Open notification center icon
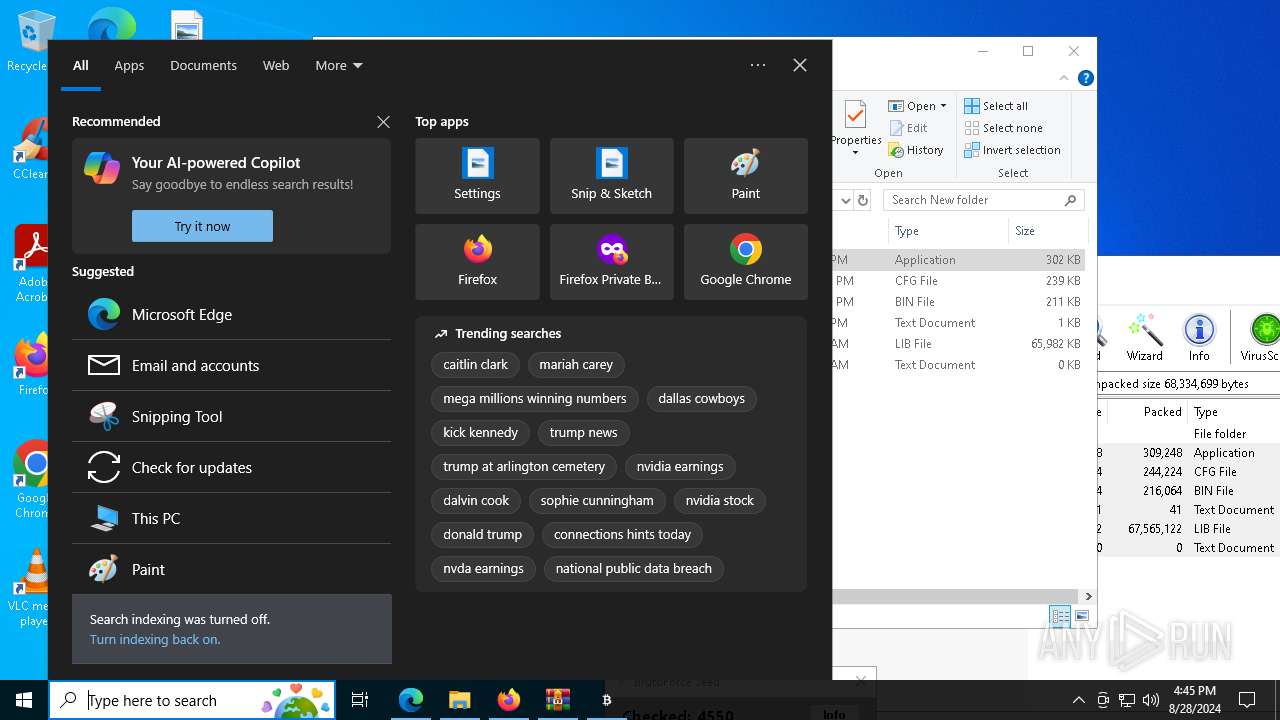Viewport: 1280px width, 720px height. [1247, 700]
